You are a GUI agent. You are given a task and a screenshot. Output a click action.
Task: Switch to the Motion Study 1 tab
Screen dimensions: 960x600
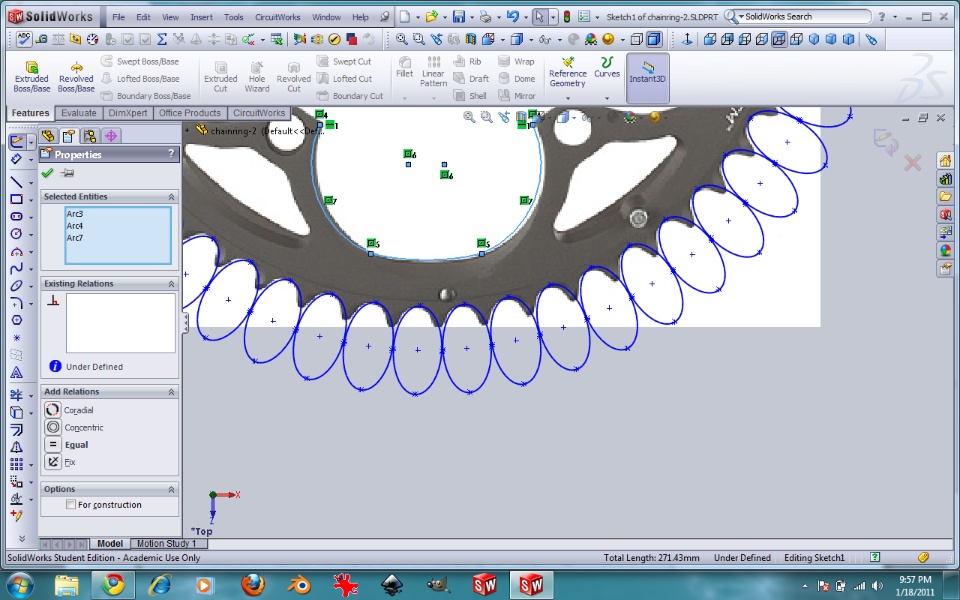pos(167,543)
